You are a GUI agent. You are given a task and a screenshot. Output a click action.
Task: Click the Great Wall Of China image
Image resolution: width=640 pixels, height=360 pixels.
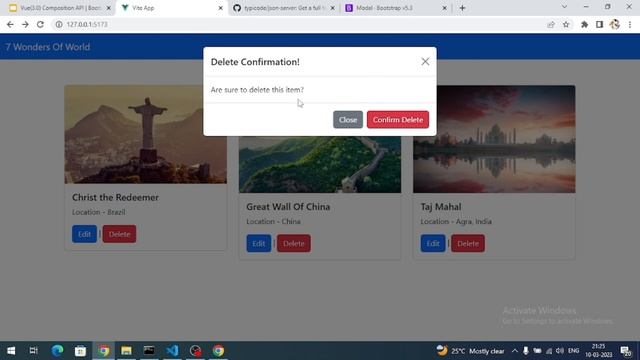coord(320,164)
